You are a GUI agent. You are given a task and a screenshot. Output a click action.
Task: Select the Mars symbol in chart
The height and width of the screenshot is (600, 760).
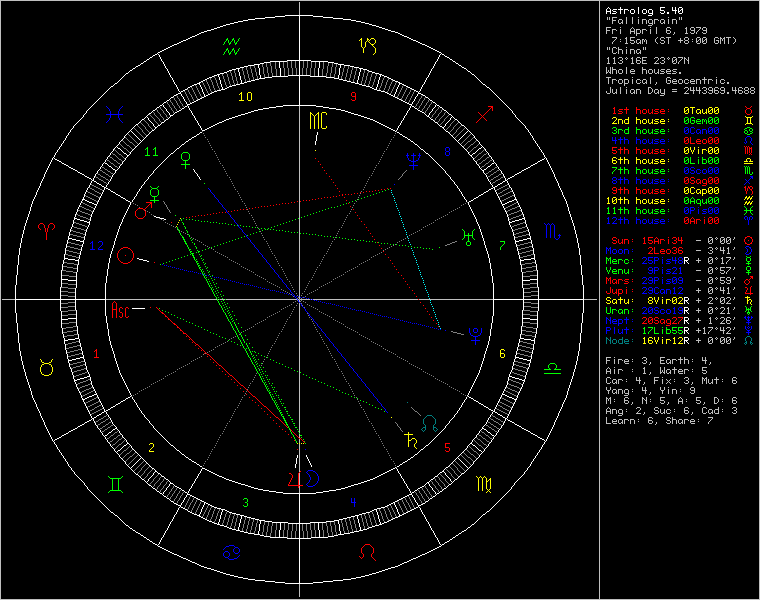143,210
